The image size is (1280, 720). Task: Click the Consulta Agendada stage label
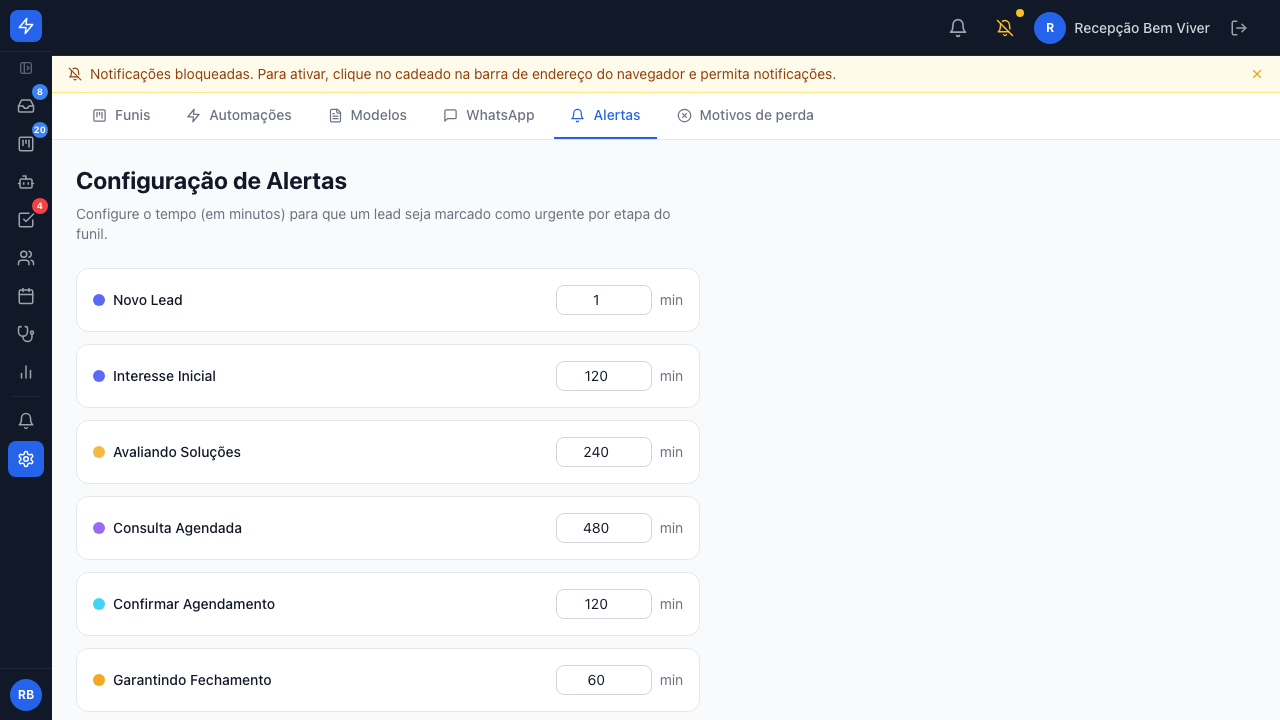click(177, 528)
